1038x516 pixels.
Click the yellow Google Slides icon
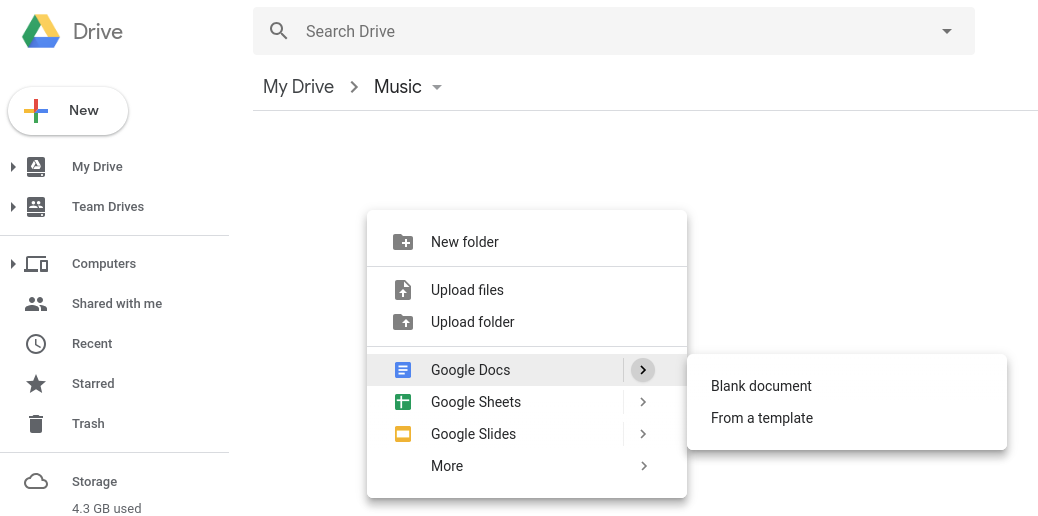(x=402, y=434)
